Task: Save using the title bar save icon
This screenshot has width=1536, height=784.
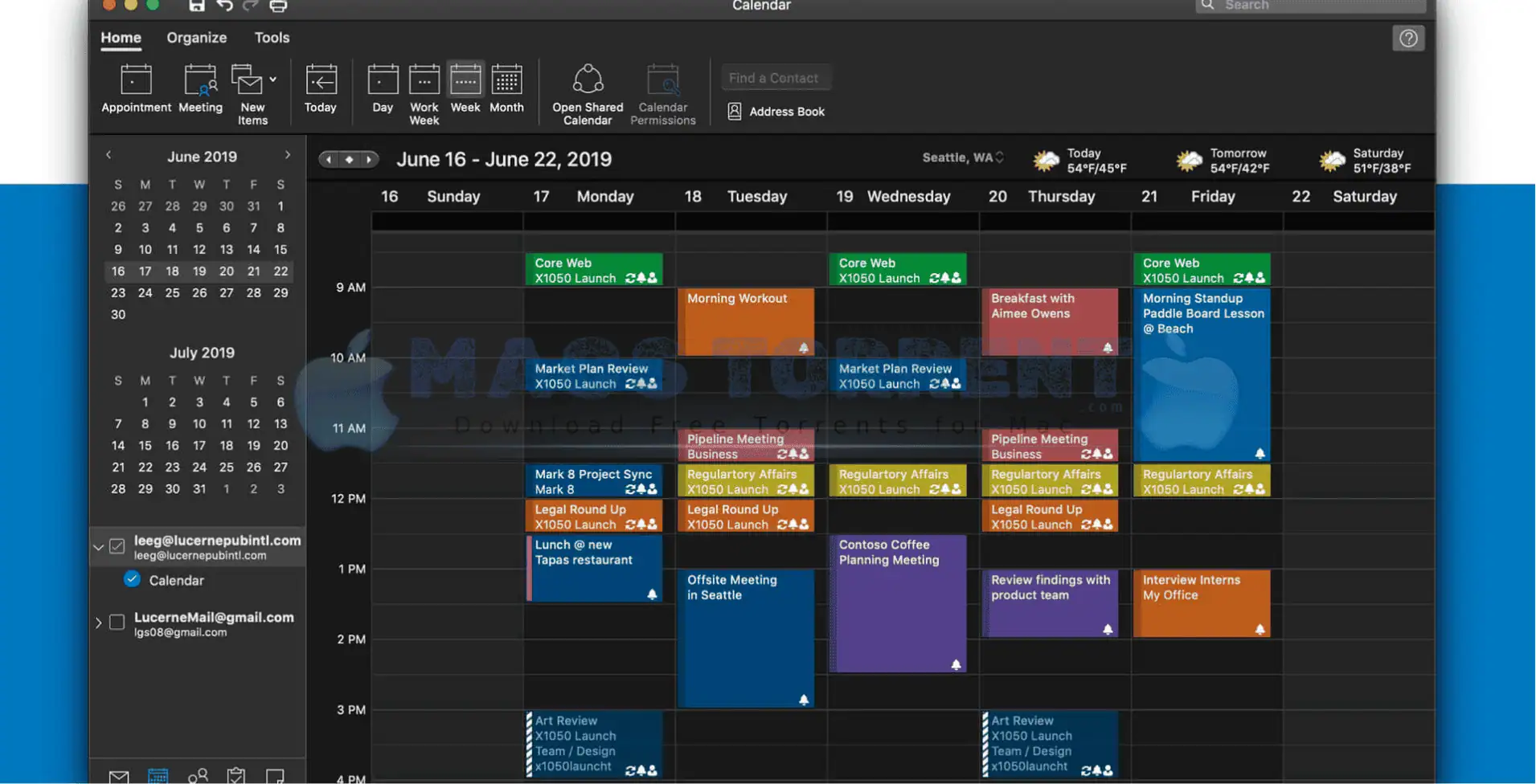Action: [196, 6]
